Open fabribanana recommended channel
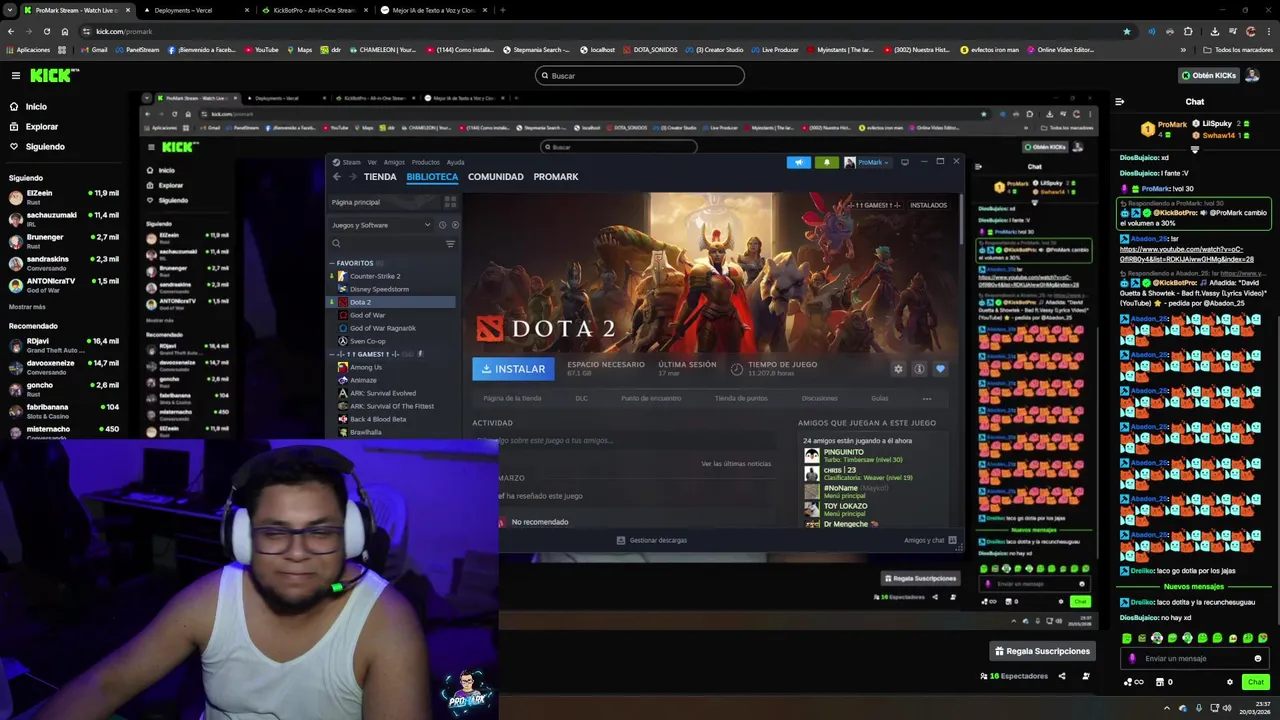Screen dimensions: 1280x720 pyautogui.click(x=64, y=411)
